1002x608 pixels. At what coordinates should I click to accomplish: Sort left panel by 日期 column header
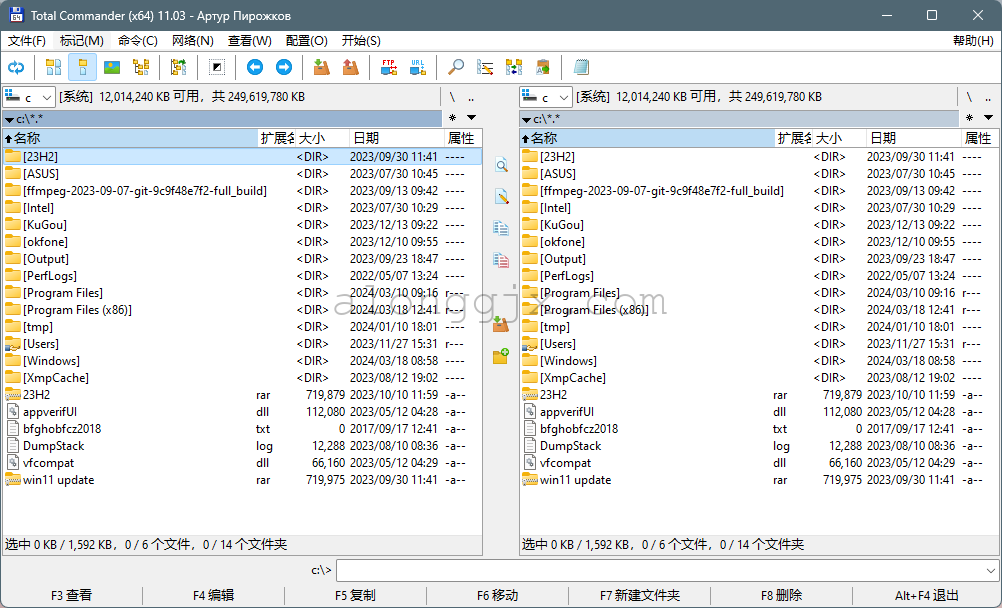coord(396,138)
